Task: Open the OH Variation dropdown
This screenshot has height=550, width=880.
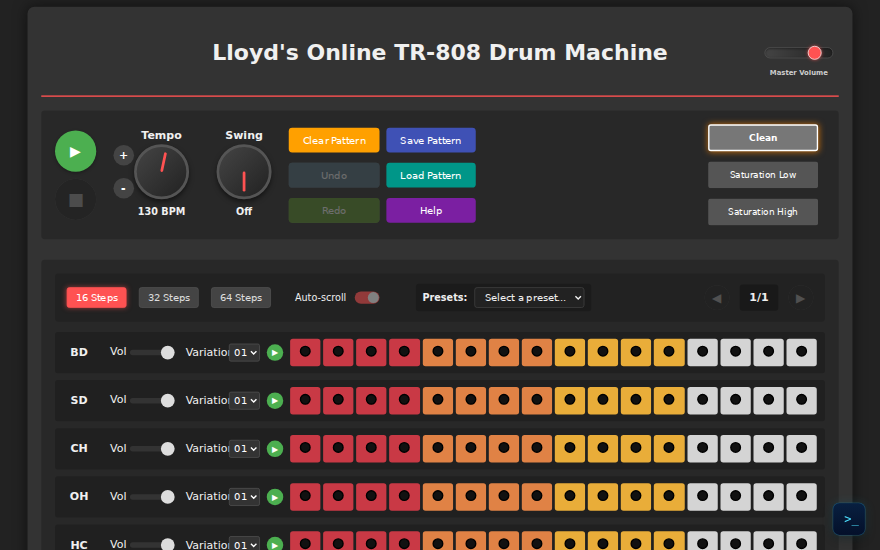Action: [x=244, y=497]
